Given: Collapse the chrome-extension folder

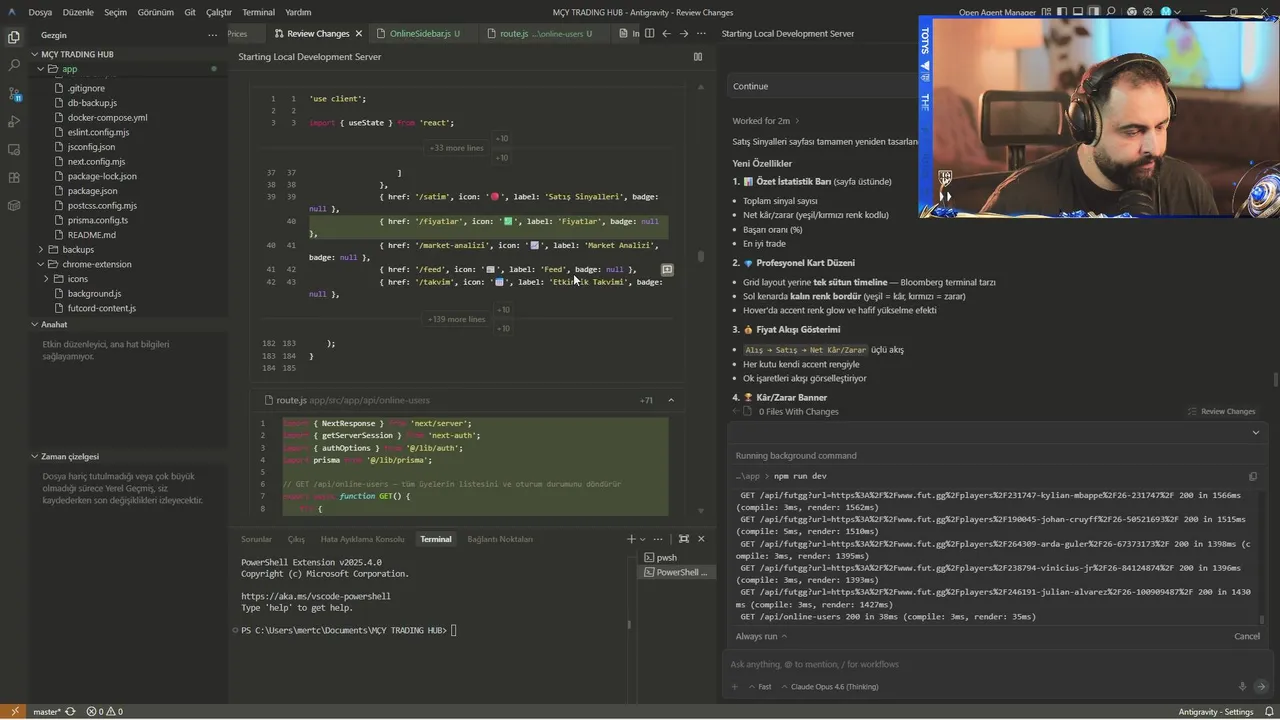Looking at the screenshot, I should [41, 264].
